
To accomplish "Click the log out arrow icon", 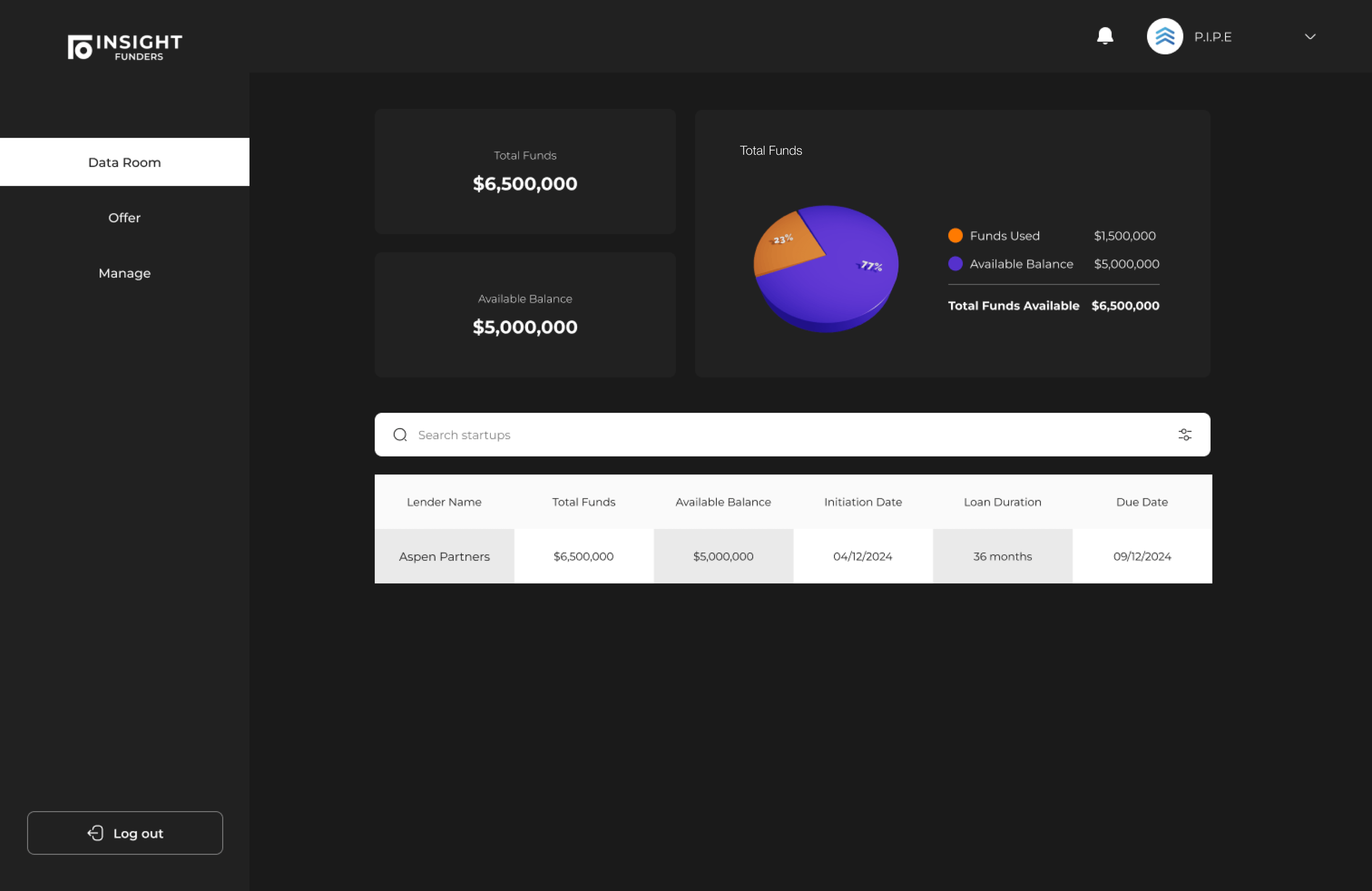I will click(96, 833).
